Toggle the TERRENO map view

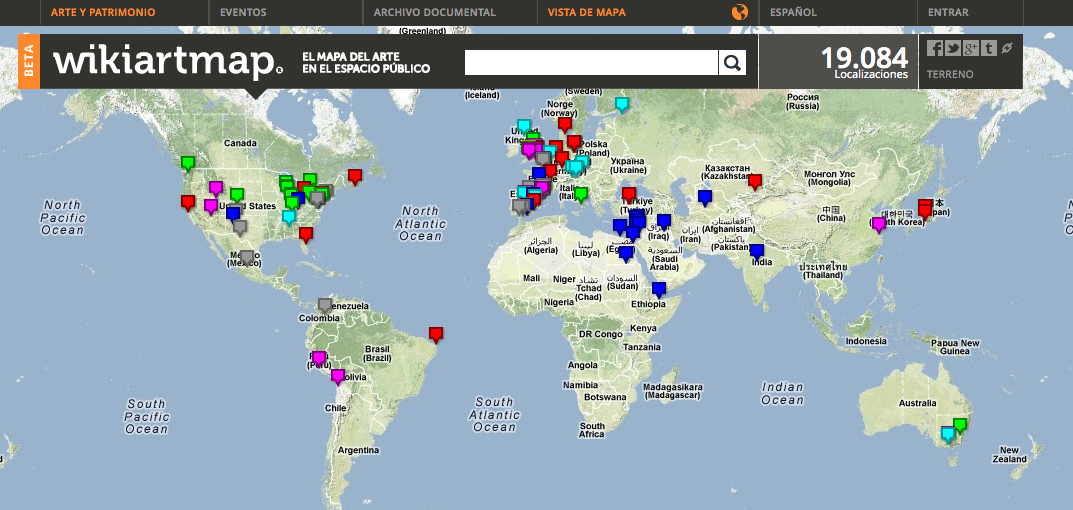[x=950, y=75]
